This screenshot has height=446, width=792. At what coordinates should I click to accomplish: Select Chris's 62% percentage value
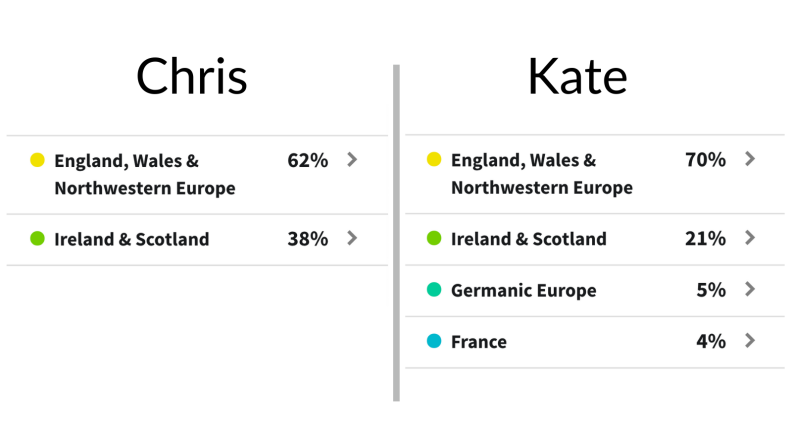308,161
